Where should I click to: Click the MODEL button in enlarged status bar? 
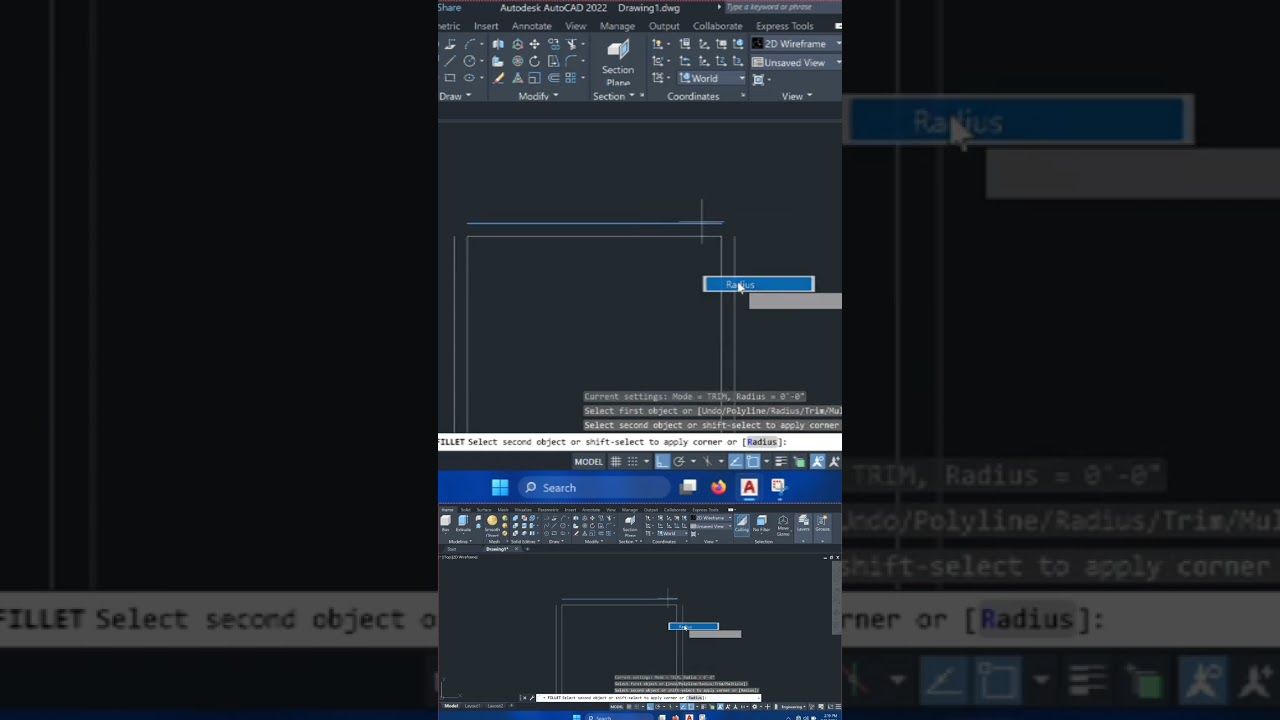coord(589,462)
